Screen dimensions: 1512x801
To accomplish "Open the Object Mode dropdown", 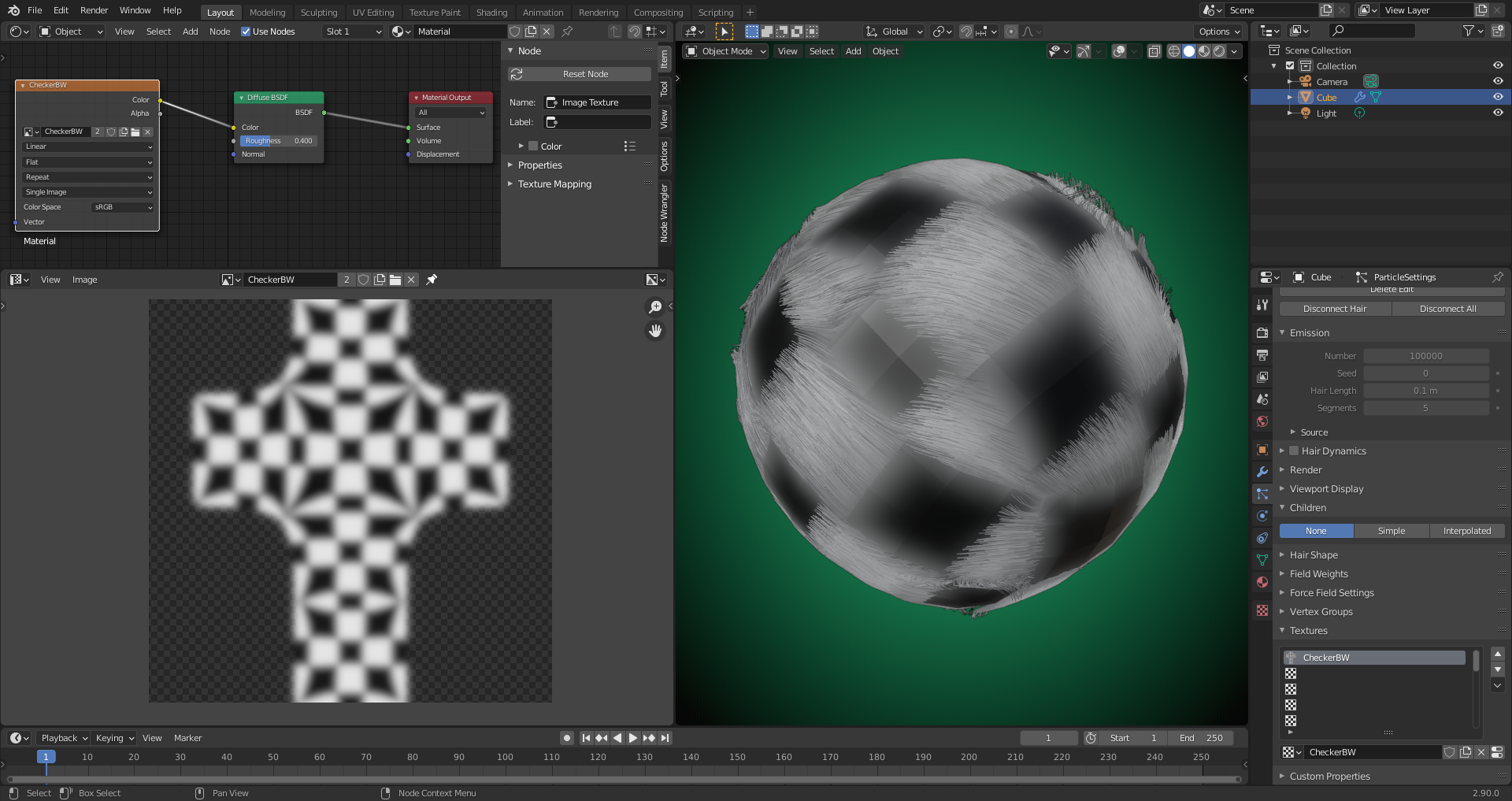I will (726, 51).
